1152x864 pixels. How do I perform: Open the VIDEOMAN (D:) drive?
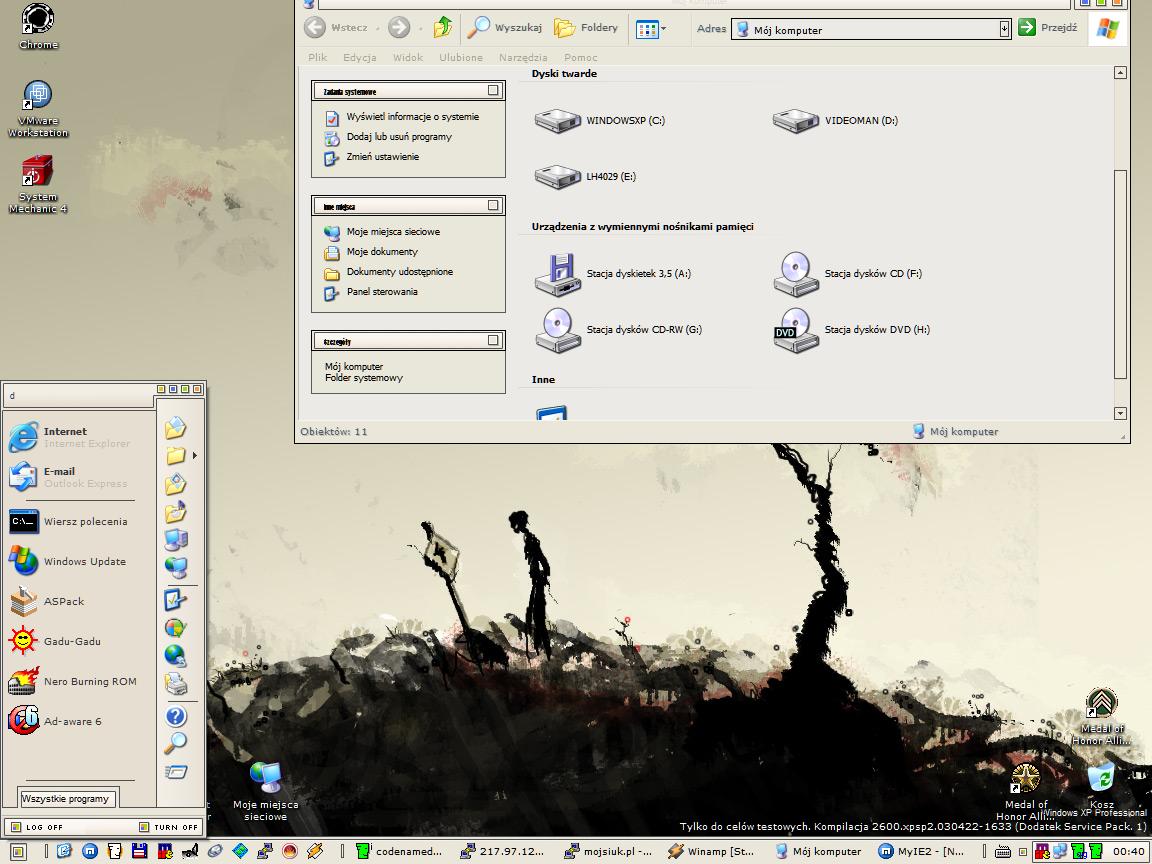point(796,121)
